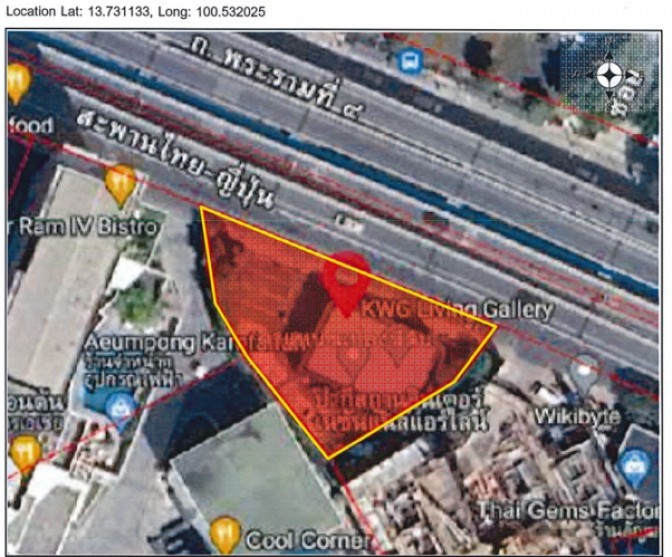The height and width of the screenshot is (557, 672).
Task: Click the compass icon on the map
Action: [x=609, y=76]
